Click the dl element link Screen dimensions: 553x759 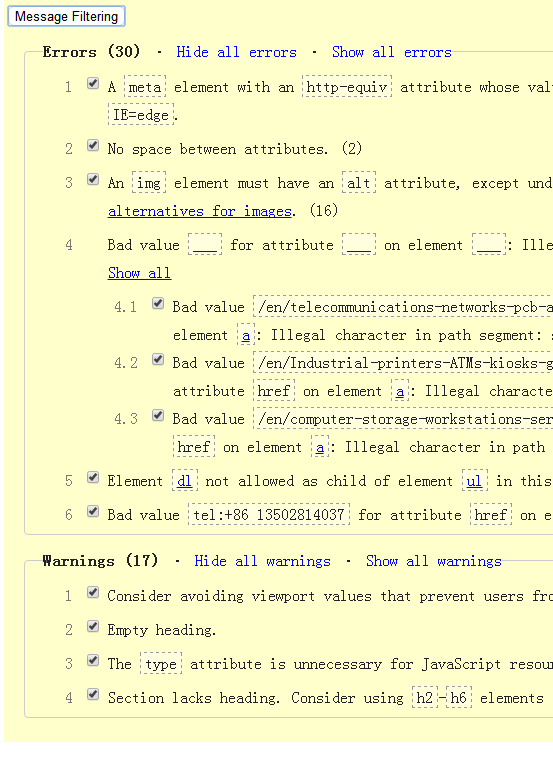(184, 481)
